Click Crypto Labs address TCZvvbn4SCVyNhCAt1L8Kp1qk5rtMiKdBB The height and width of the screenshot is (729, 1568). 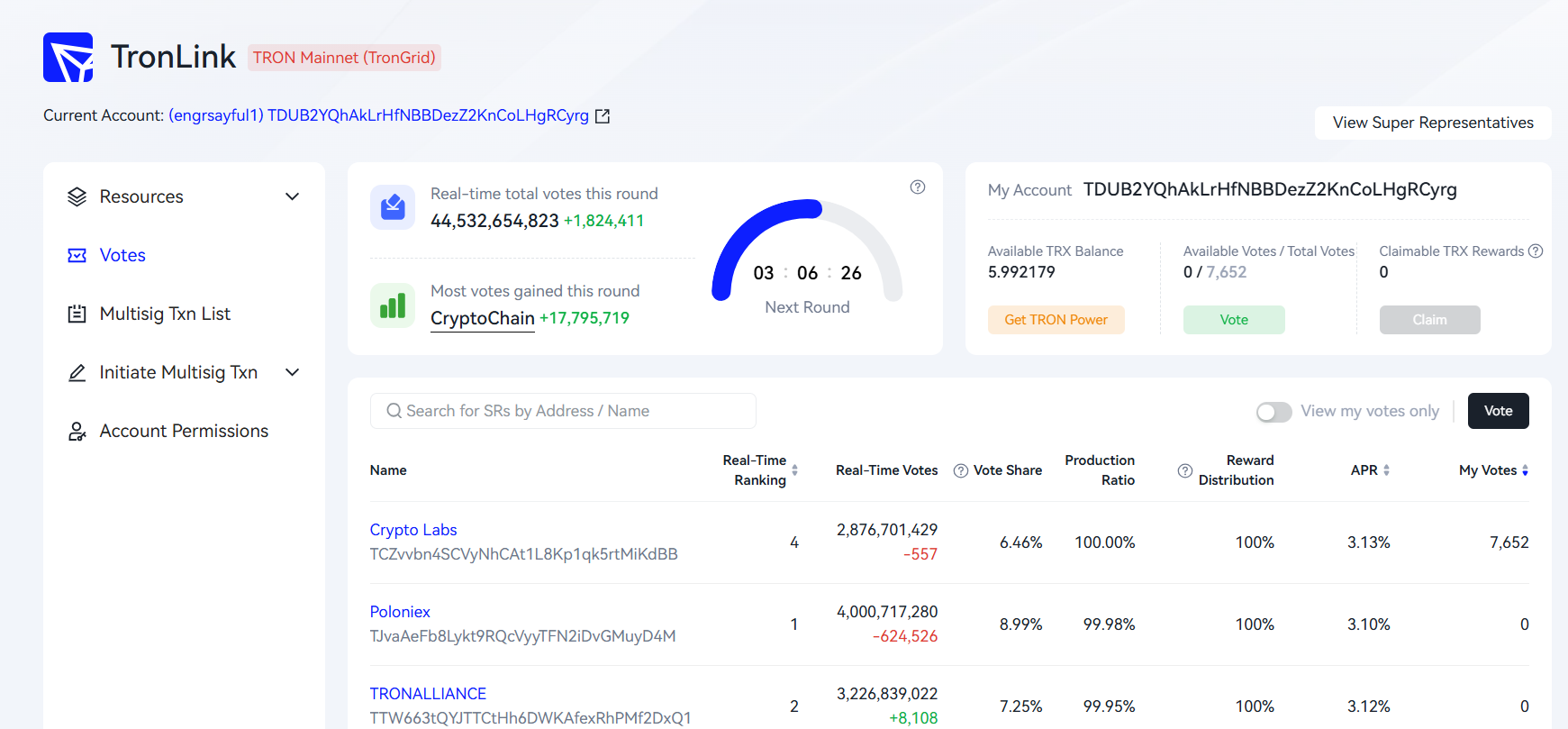523,554
